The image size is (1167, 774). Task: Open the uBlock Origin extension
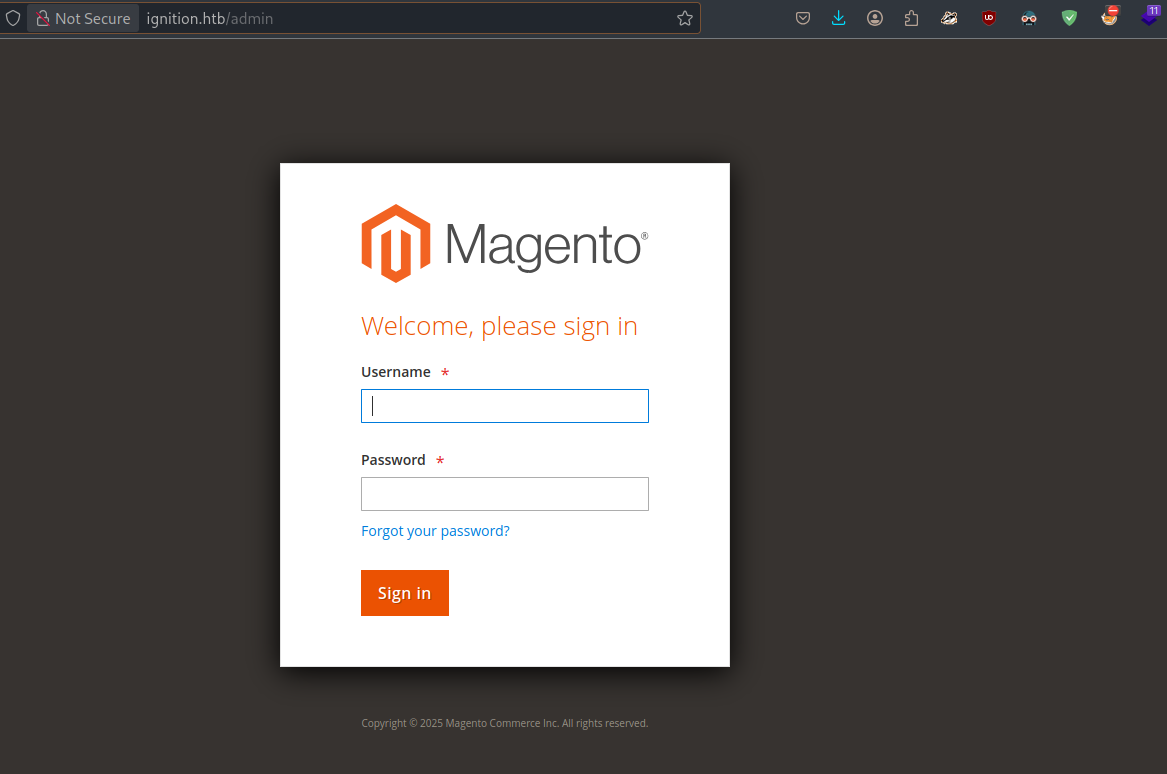click(x=988, y=18)
